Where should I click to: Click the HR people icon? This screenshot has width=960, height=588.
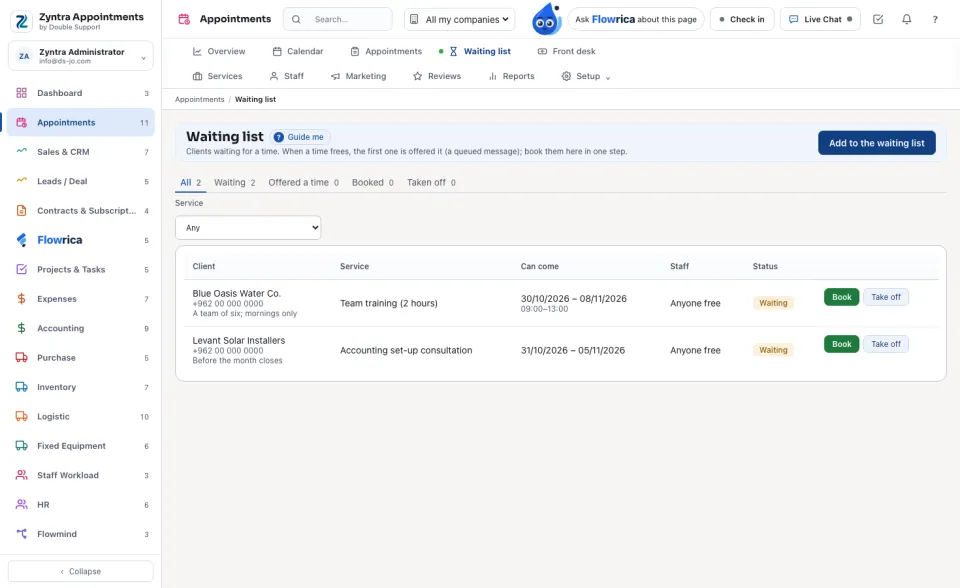tap(21, 505)
